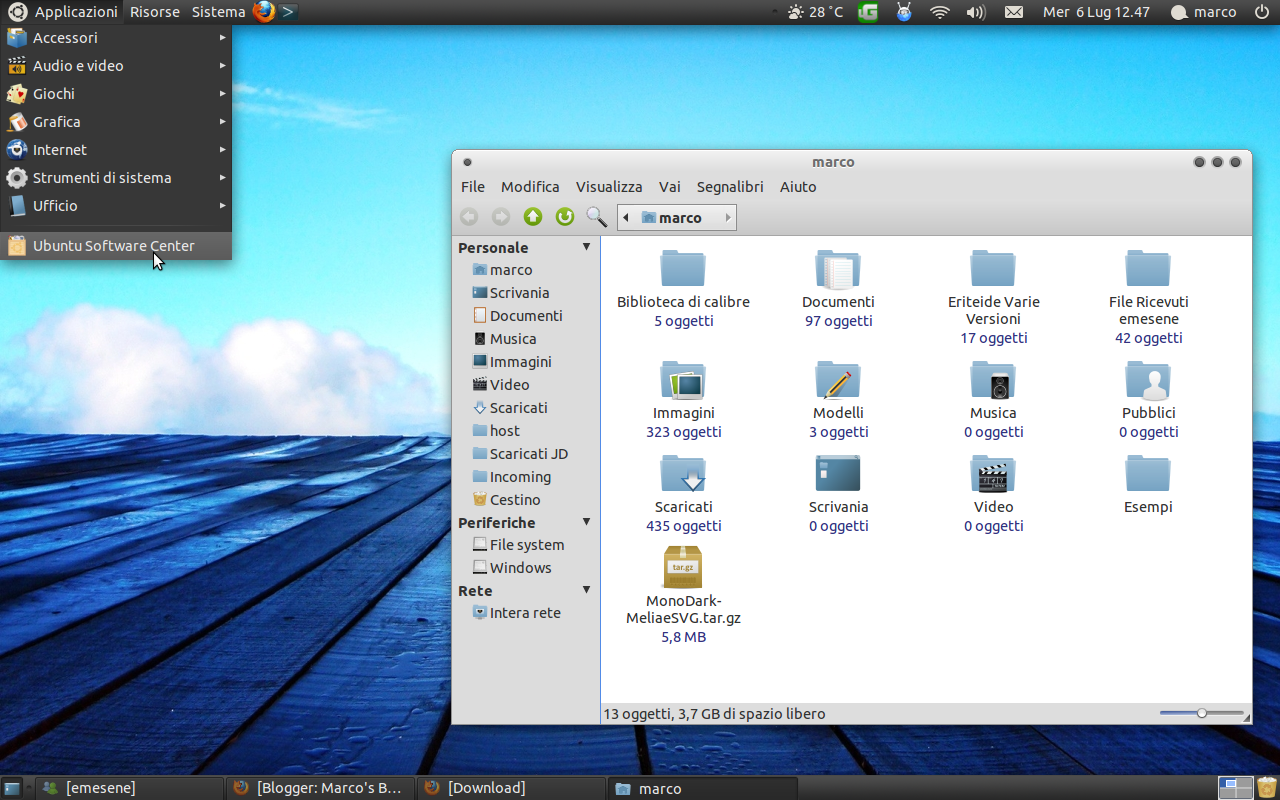Open the Visualizza menu

click(x=608, y=187)
